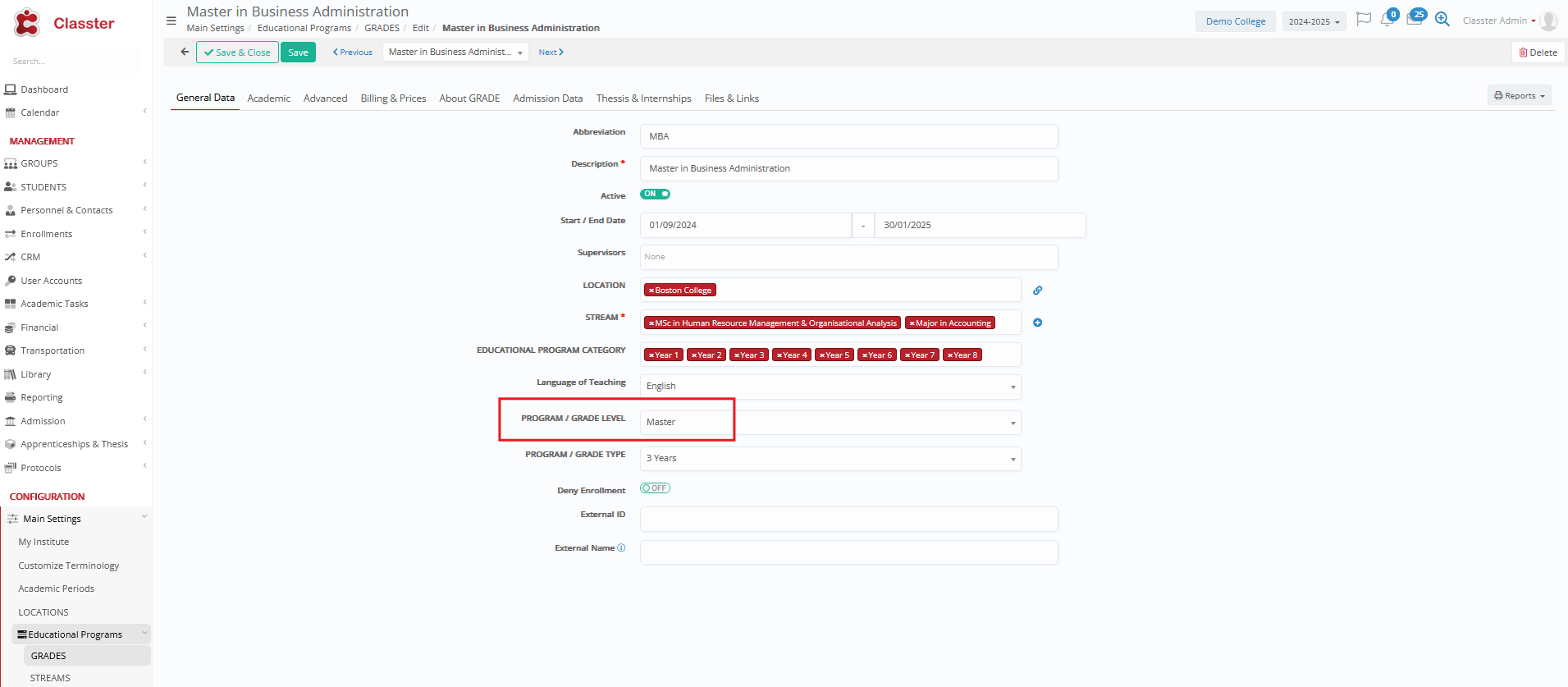
Task: Click the back arrow icon
Action: click(185, 52)
